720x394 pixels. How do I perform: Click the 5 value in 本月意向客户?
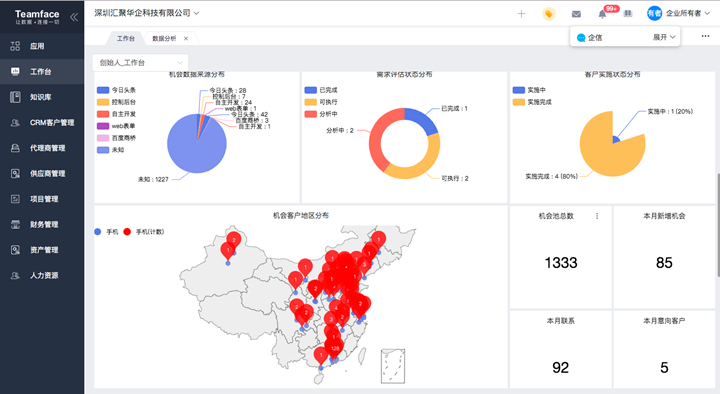tap(664, 367)
